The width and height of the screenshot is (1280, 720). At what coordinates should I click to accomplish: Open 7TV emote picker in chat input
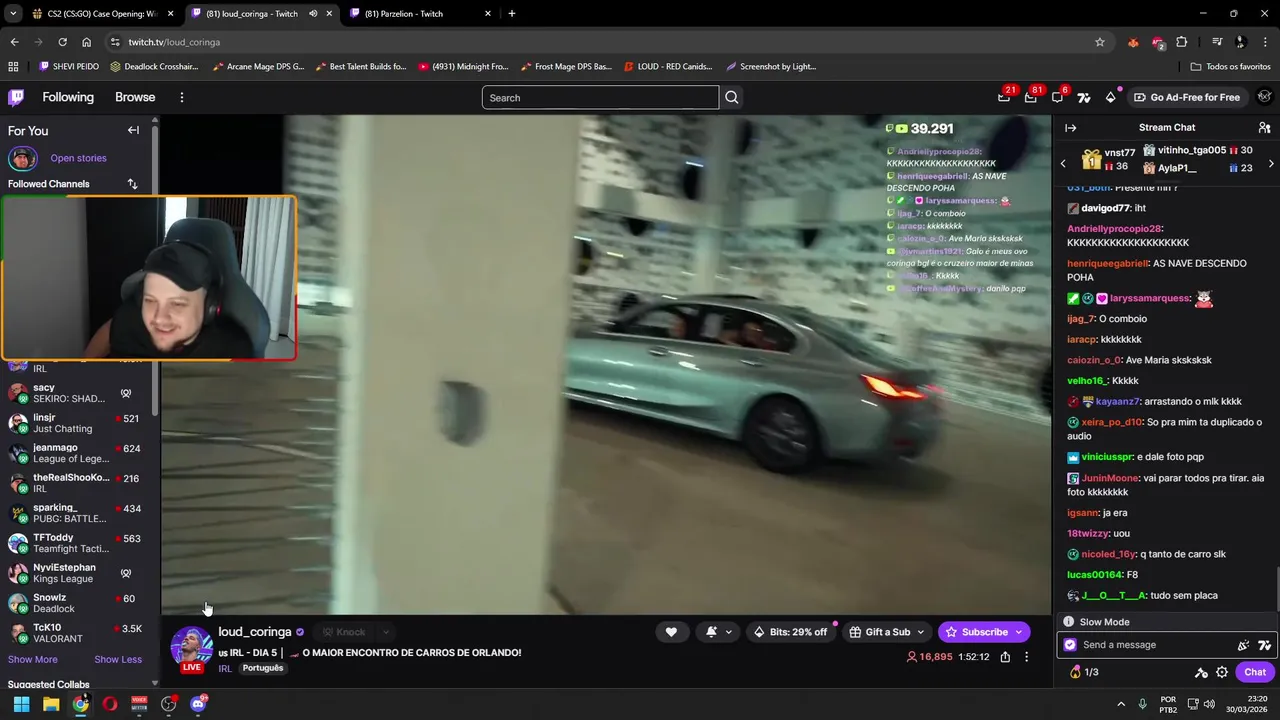(1264, 645)
